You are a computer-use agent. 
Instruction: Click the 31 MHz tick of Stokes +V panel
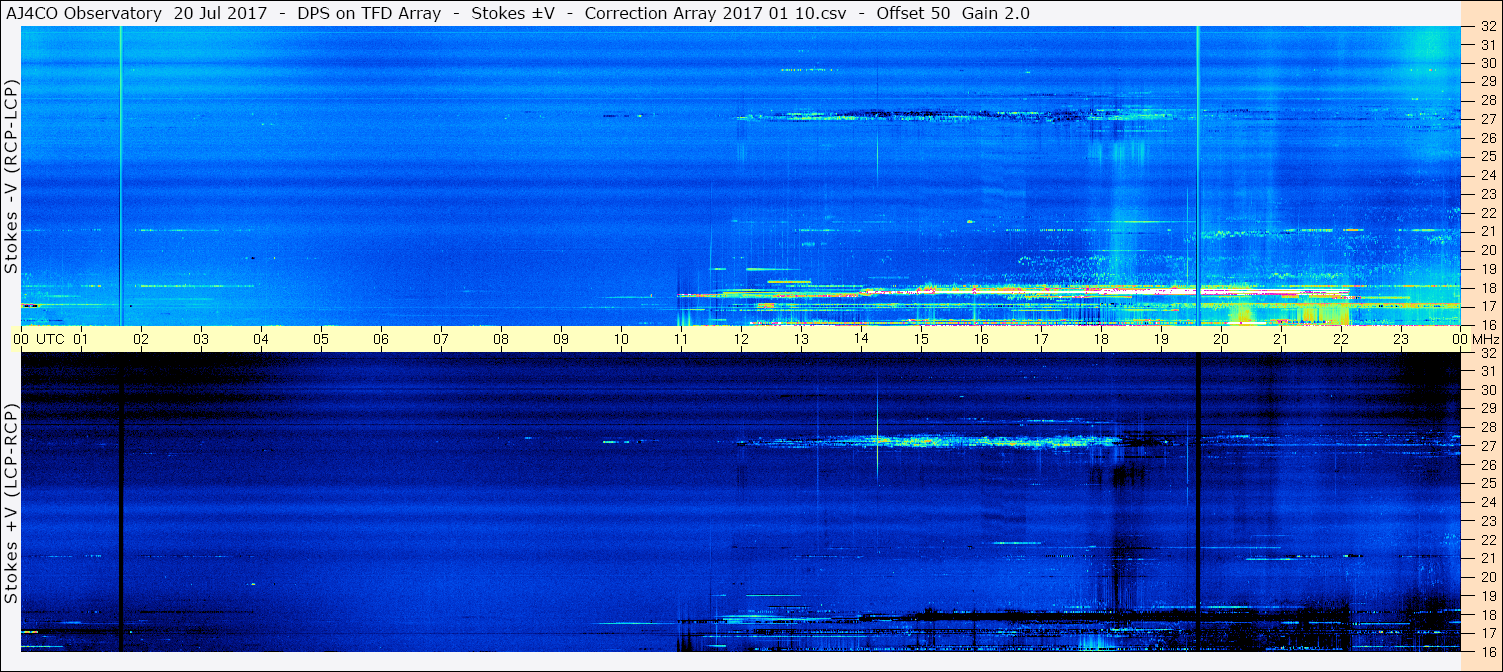click(1487, 371)
